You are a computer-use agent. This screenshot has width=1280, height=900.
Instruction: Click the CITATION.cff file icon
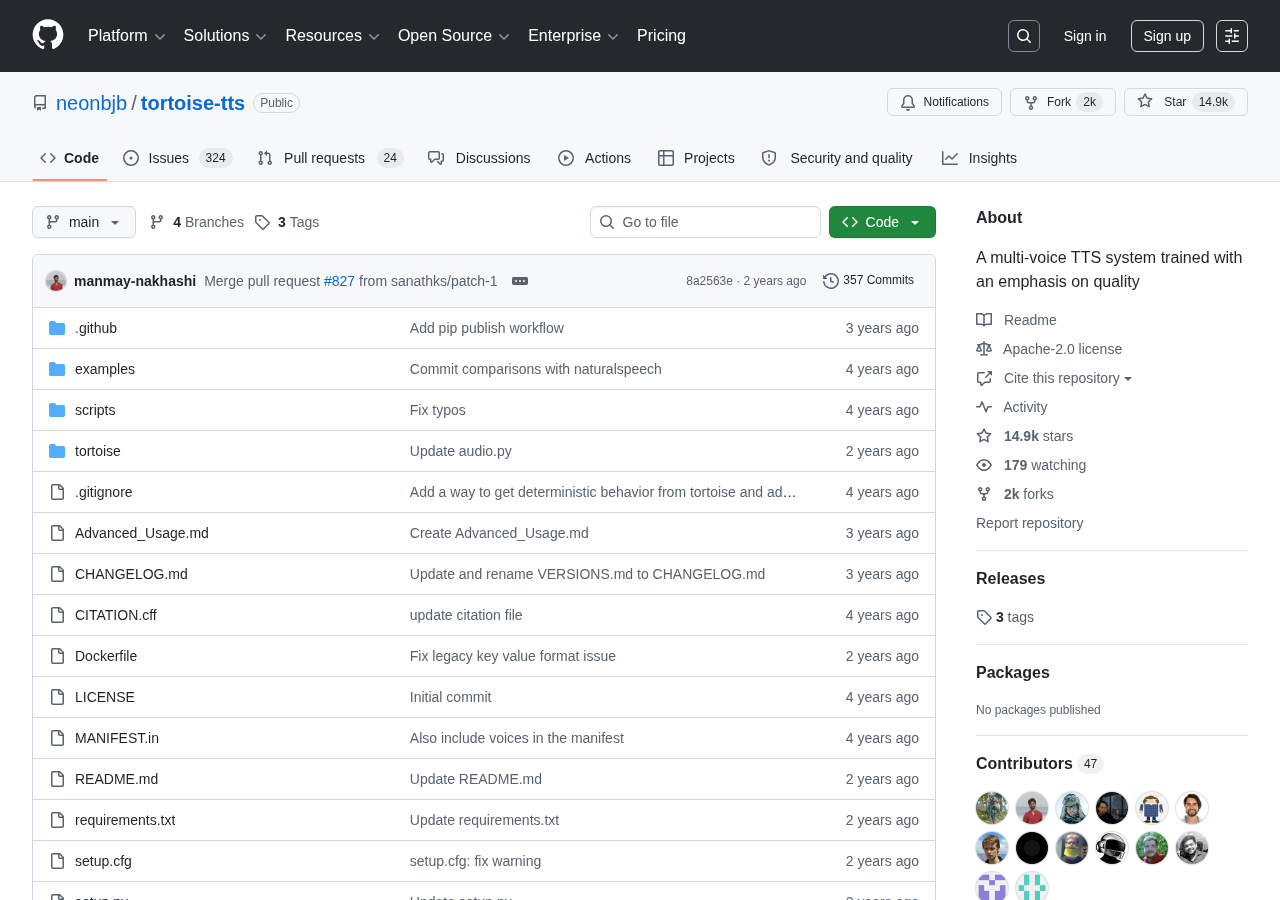click(x=57, y=615)
